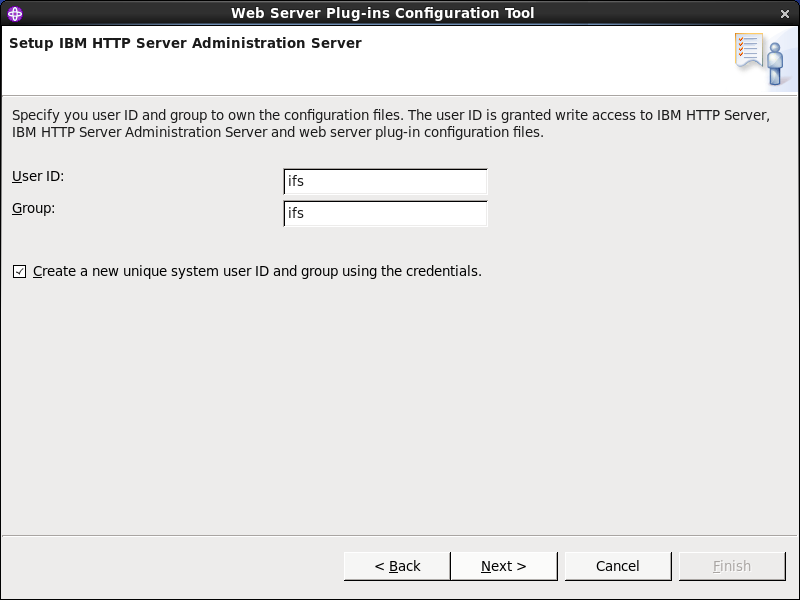Click the Group label
Image resolution: width=800 pixels, height=600 pixels.
tap(34, 209)
